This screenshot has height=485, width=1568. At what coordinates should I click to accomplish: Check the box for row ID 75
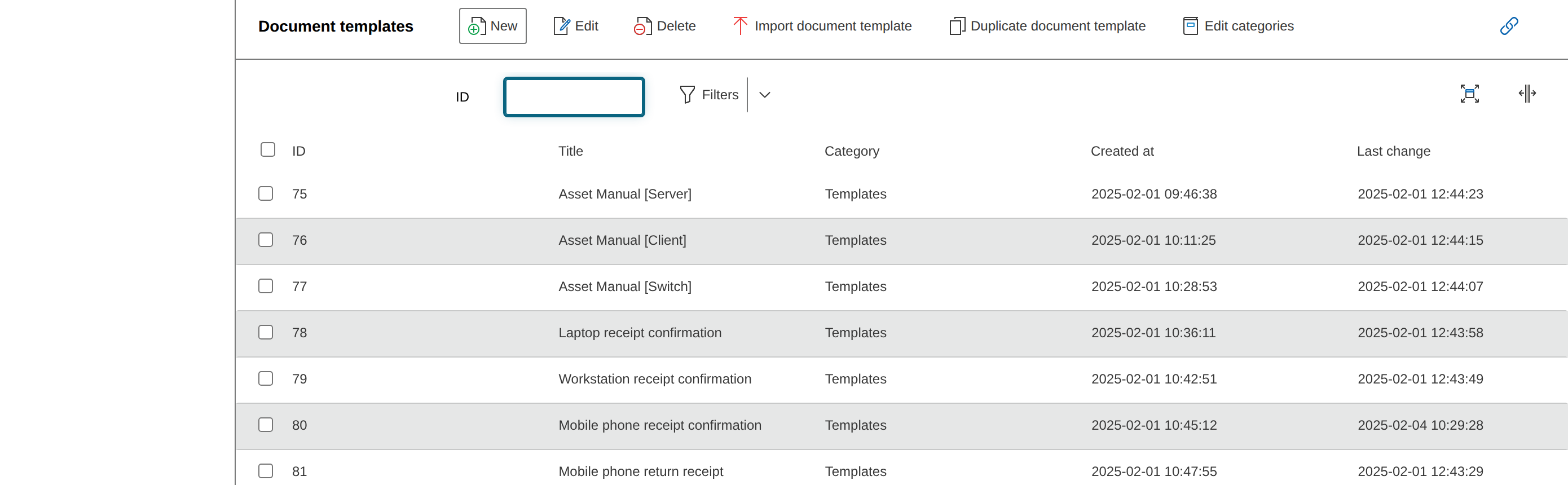click(266, 193)
